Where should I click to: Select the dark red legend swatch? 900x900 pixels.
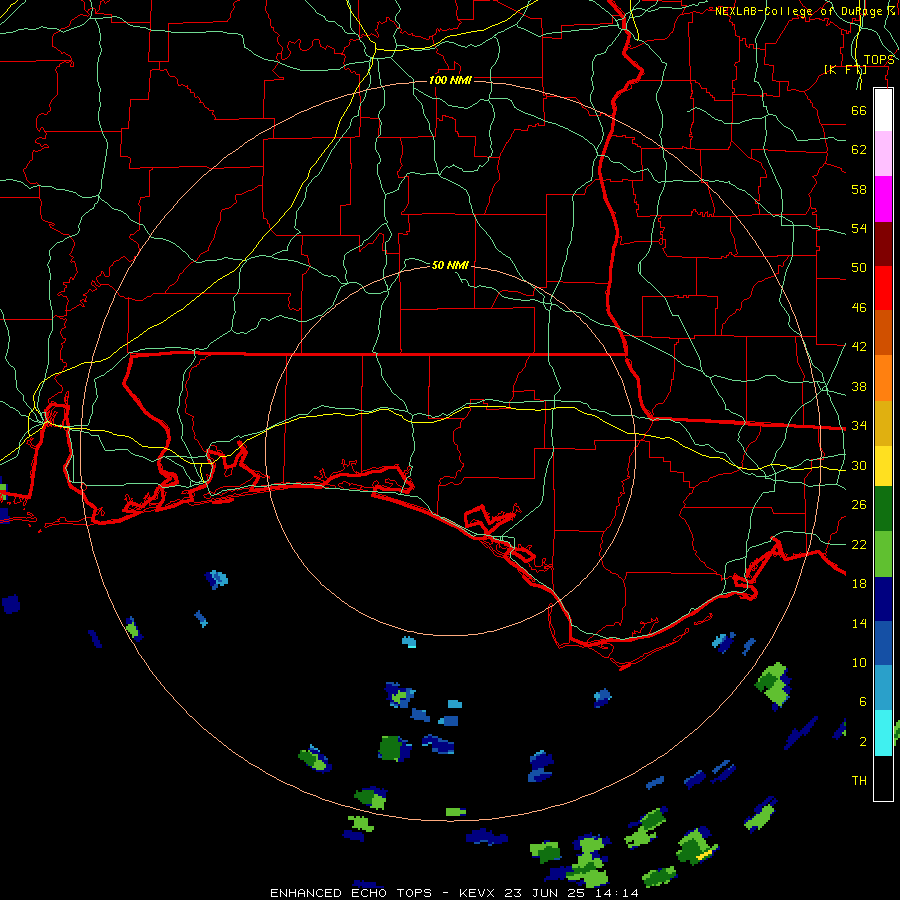(883, 244)
